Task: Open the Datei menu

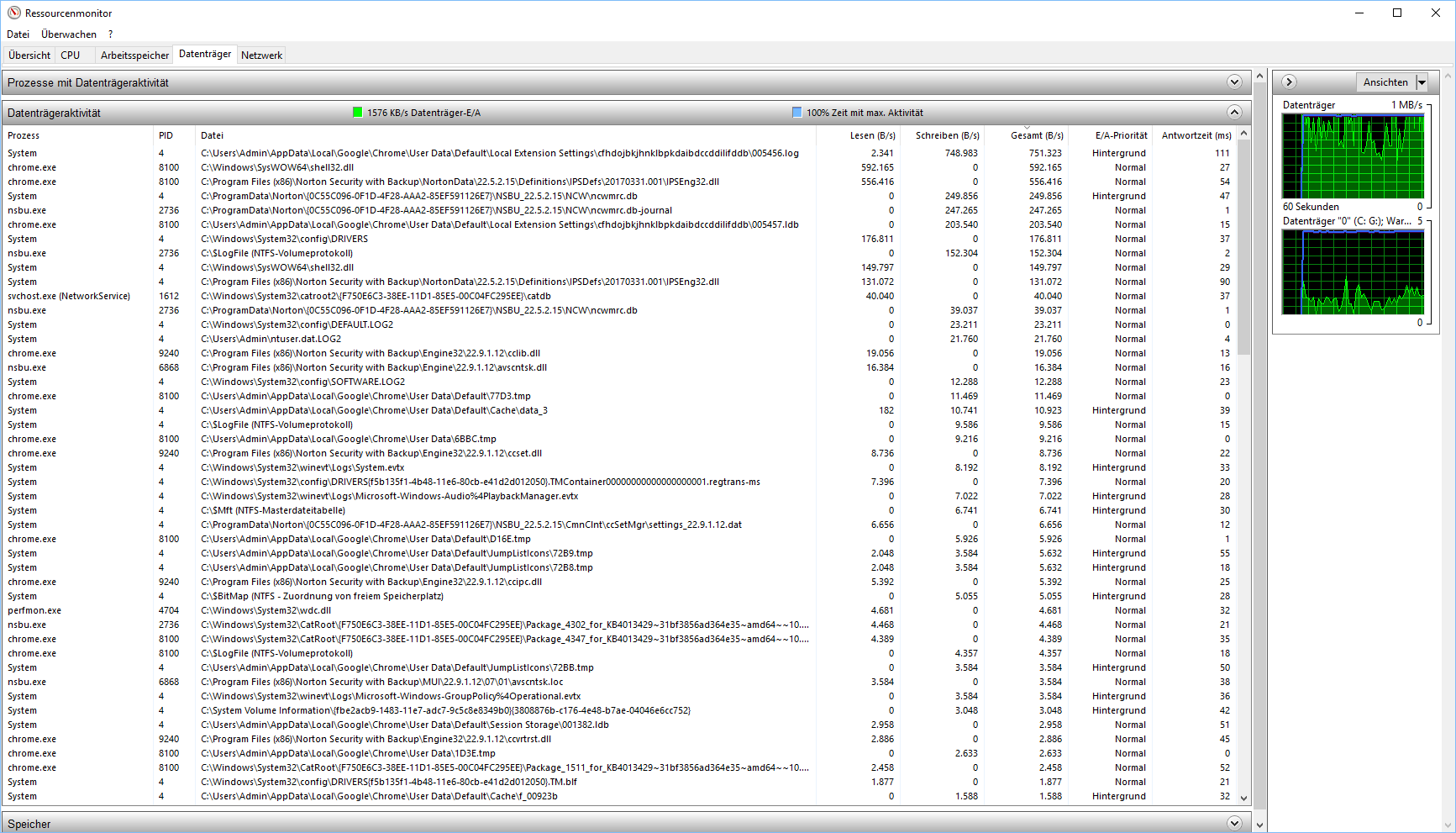Action: pos(18,34)
